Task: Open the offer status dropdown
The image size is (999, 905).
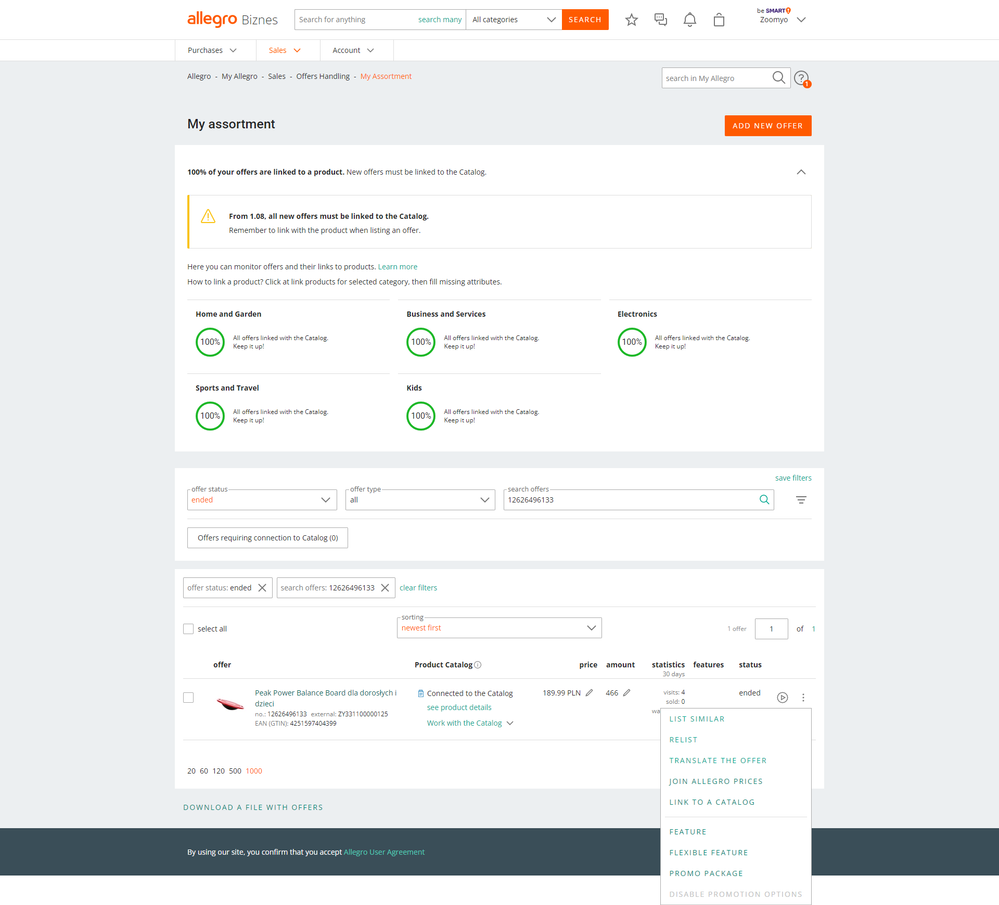Action: (262, 500)
